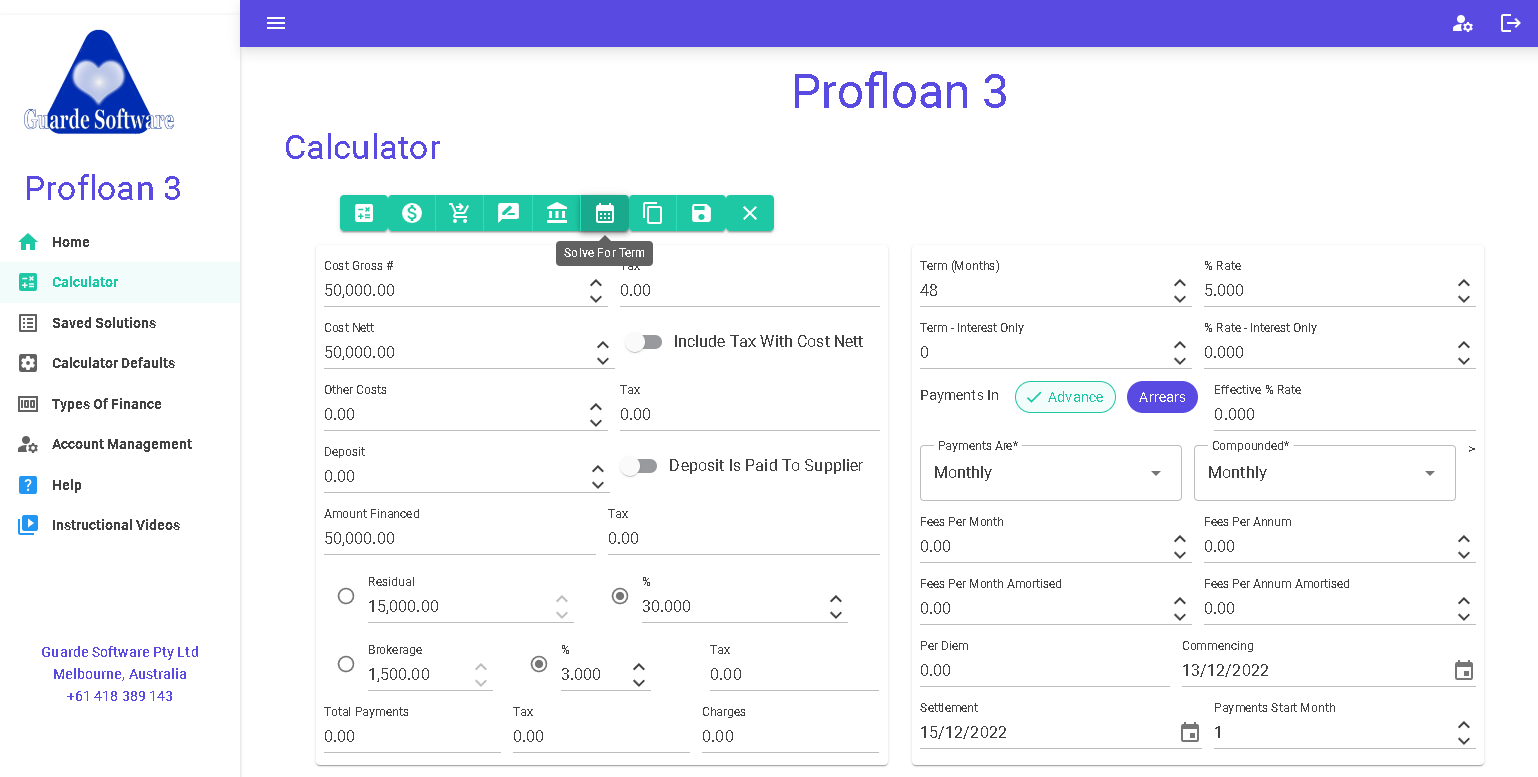Image resolution: width=1538 pixels, height=777 pixels.
Task: Click the Melbourne, Australia text
Action: (x=120, y=674)
